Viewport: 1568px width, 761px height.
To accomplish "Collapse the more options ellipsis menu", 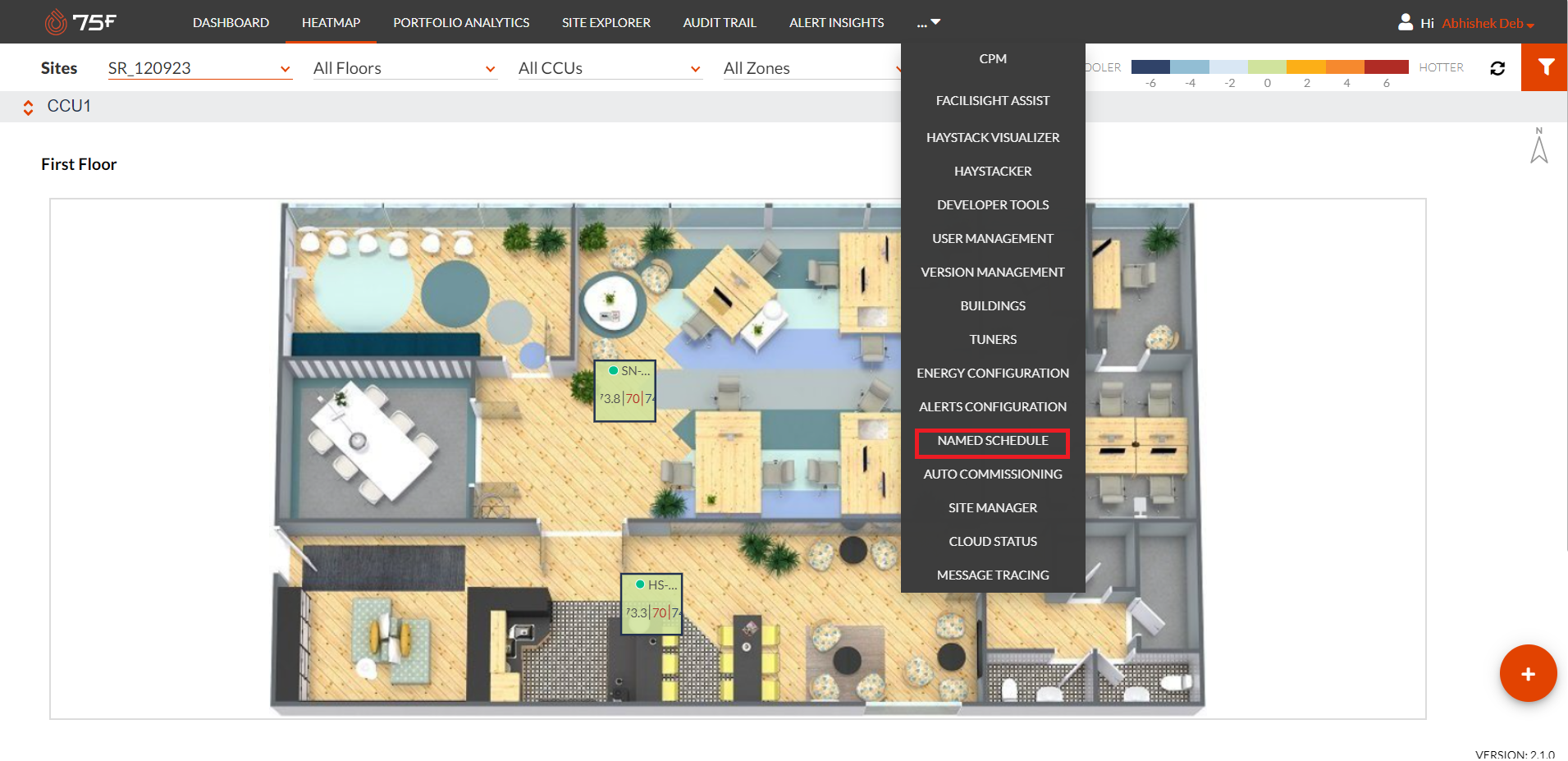I will (928, 23).
